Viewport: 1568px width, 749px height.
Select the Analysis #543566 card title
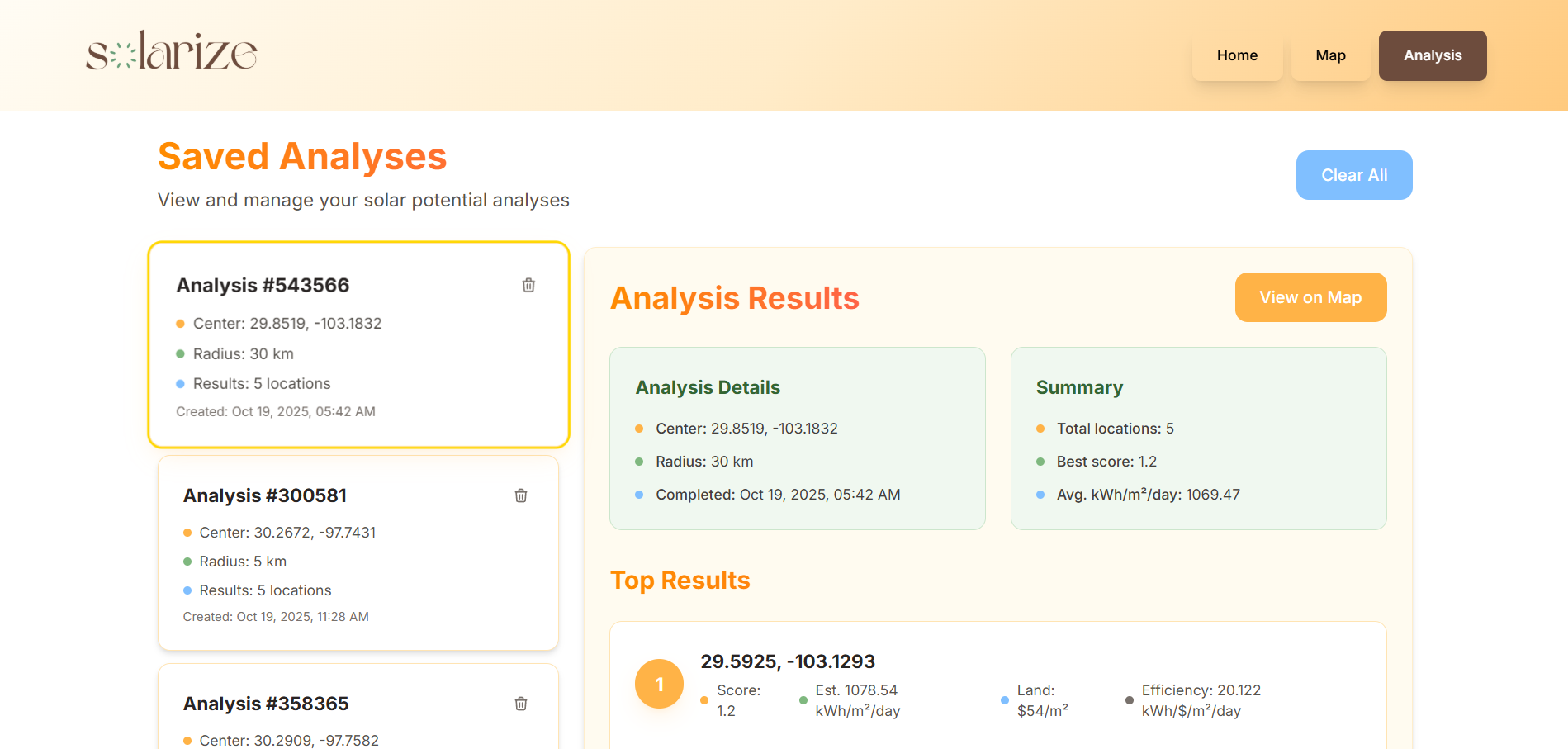click(263, 285)
